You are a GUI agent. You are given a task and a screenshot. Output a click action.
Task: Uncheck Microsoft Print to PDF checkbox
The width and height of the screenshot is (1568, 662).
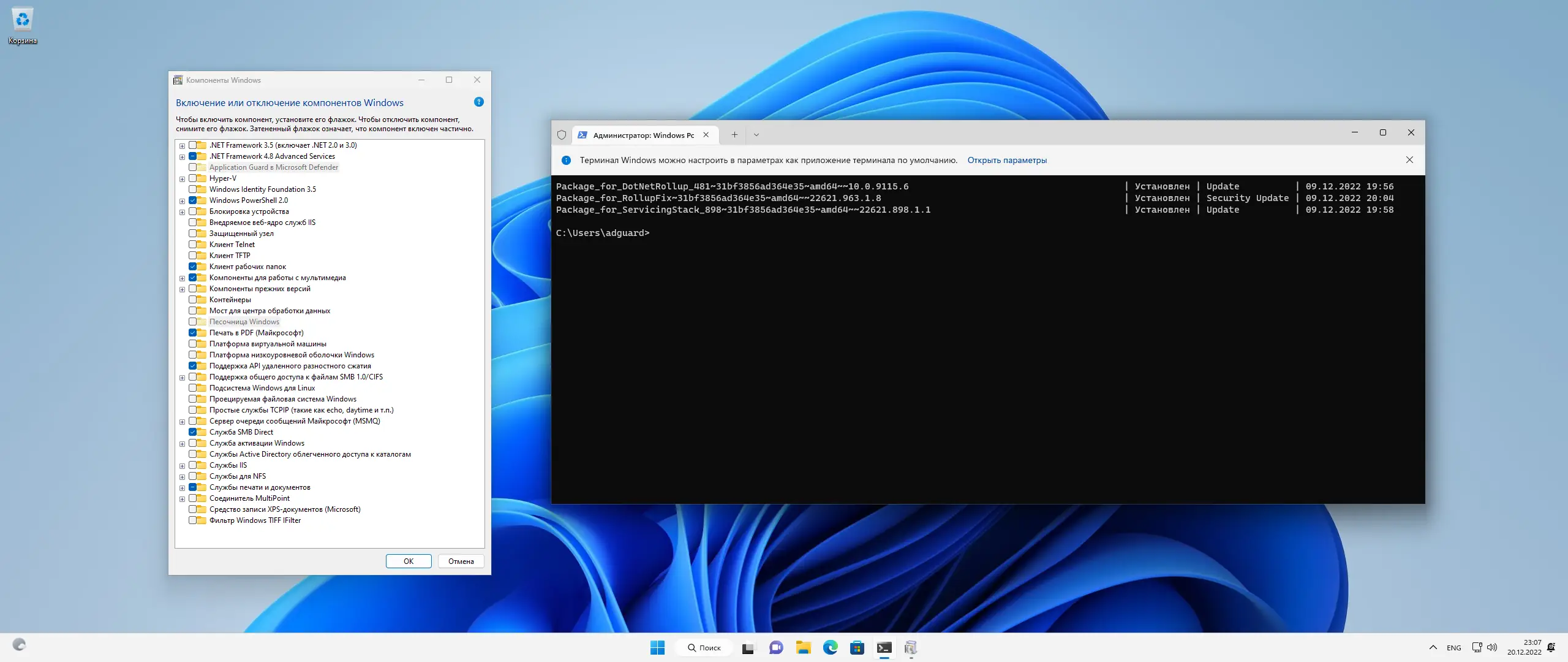[193, 333]
